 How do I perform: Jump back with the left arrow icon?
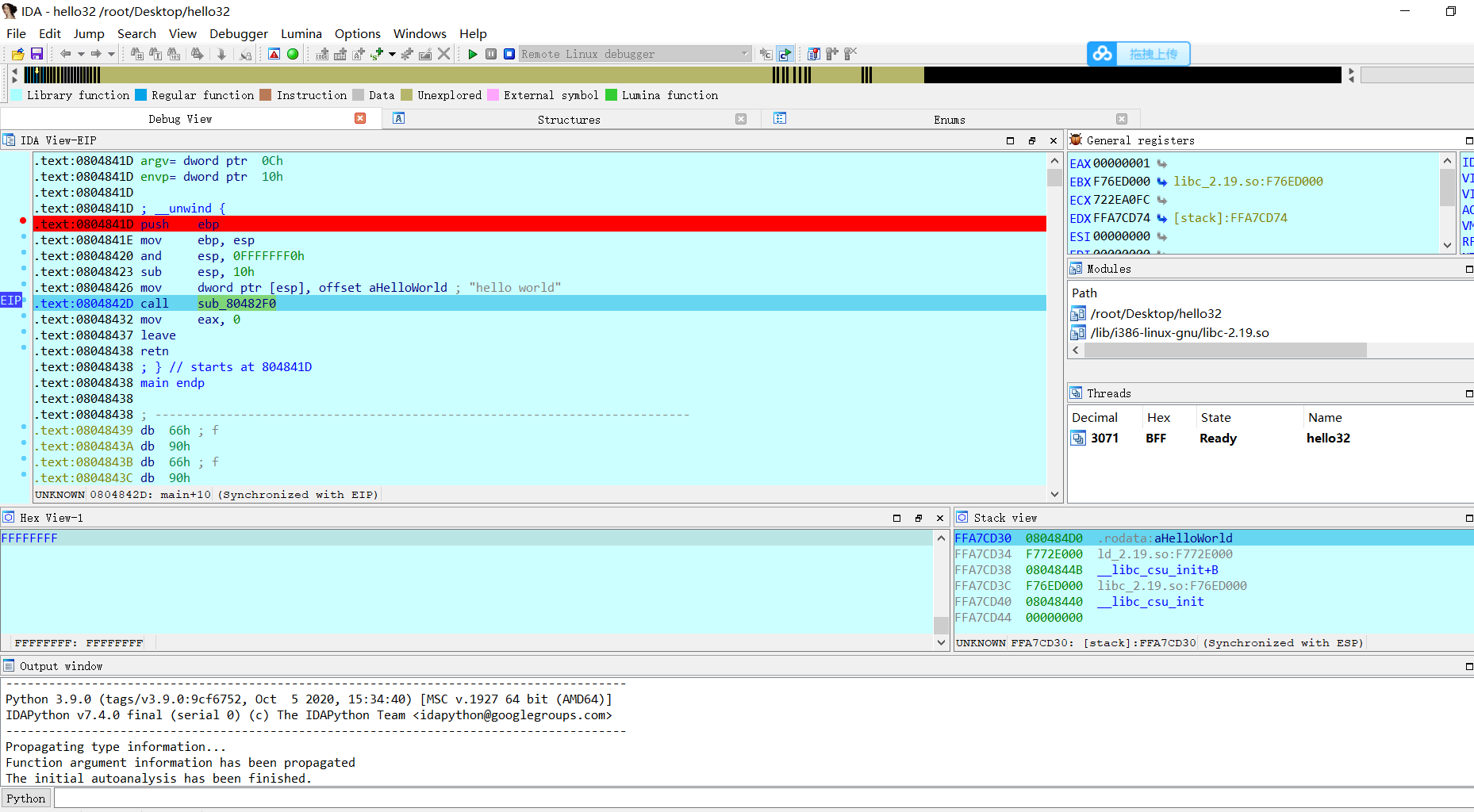[x=66, y=54]
